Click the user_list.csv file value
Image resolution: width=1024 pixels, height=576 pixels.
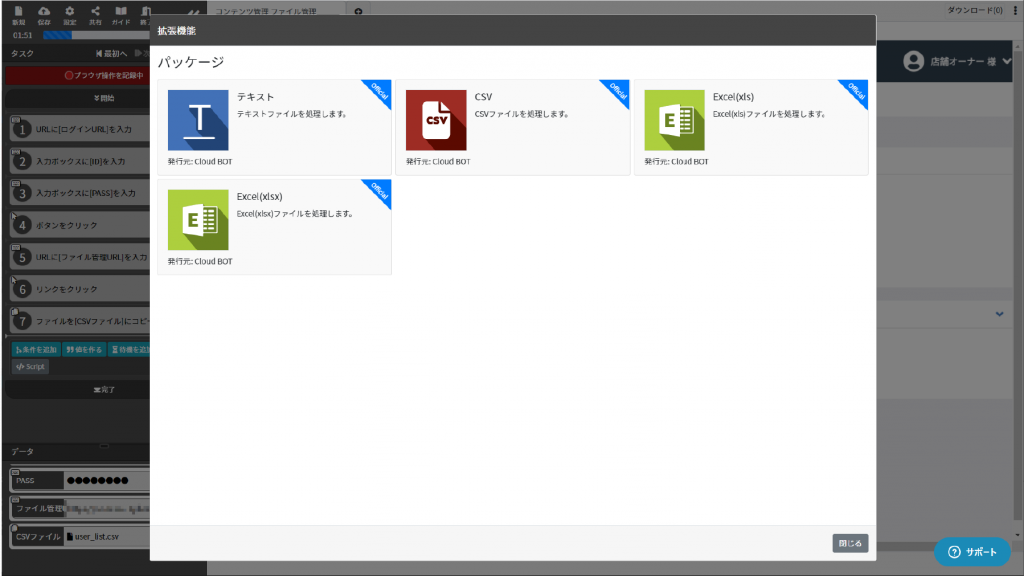point(97,537)
